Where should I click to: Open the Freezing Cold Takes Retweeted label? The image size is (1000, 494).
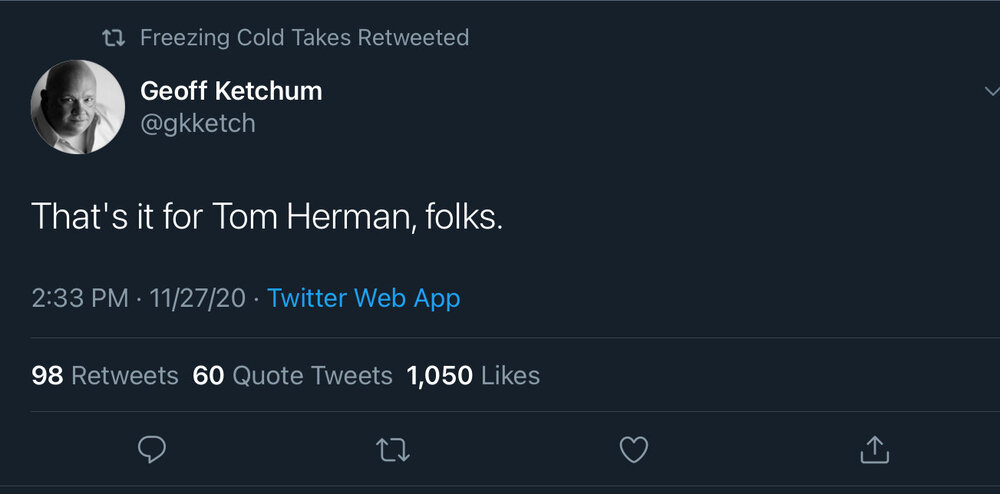coord(304,38)
